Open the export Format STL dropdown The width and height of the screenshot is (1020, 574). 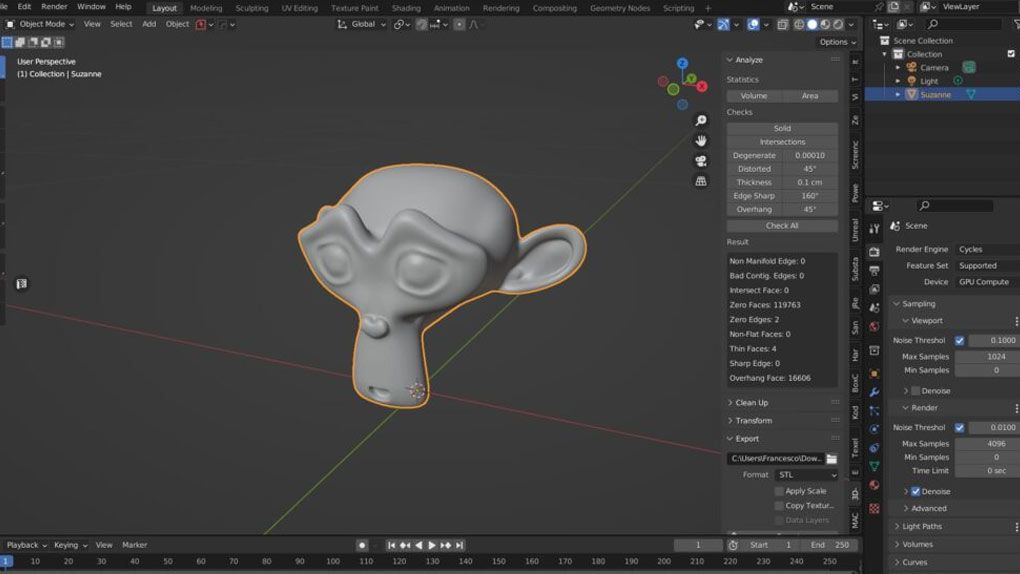806,475
